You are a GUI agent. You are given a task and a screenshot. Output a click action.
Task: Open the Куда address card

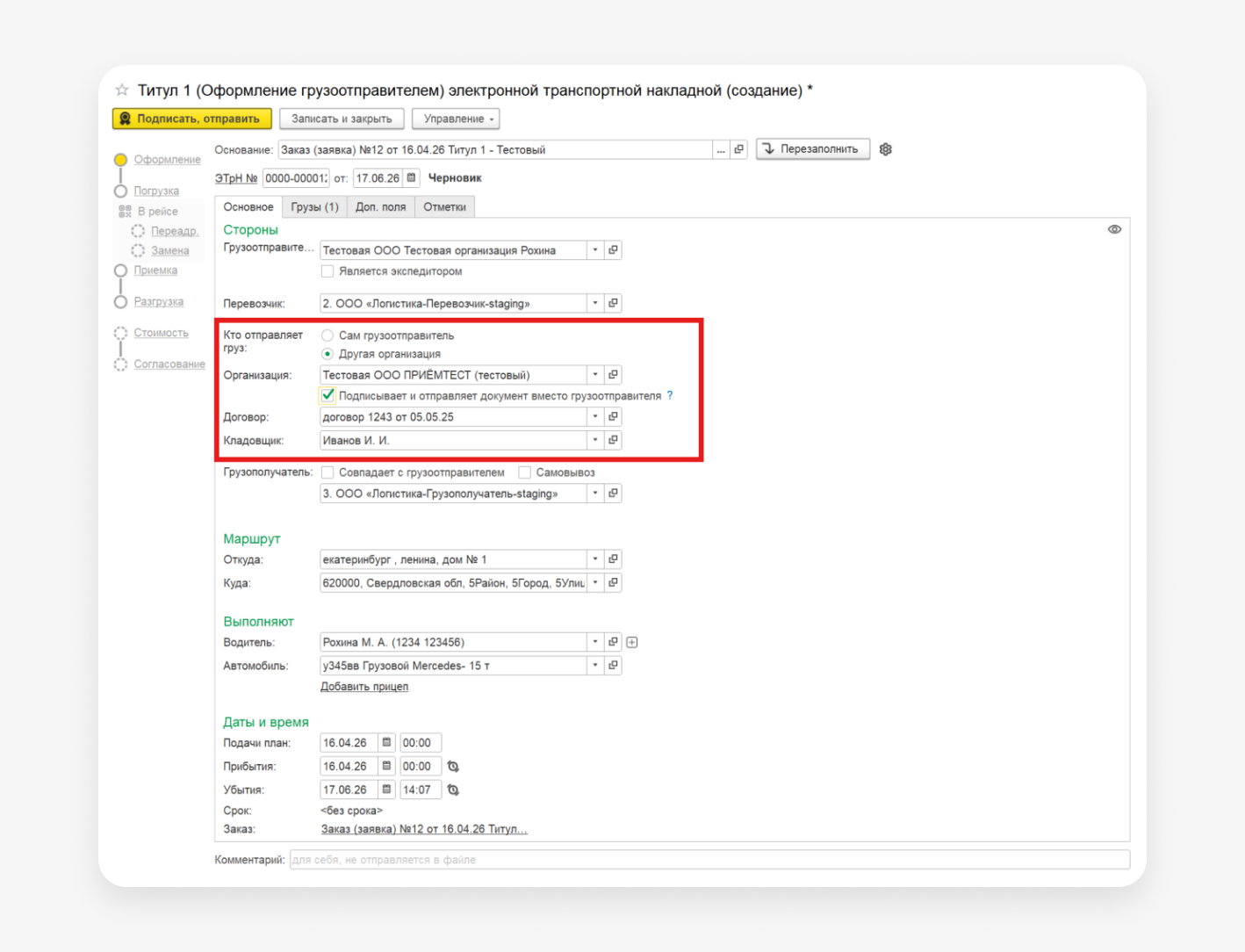pyautogui.click(x=614, y=582)
